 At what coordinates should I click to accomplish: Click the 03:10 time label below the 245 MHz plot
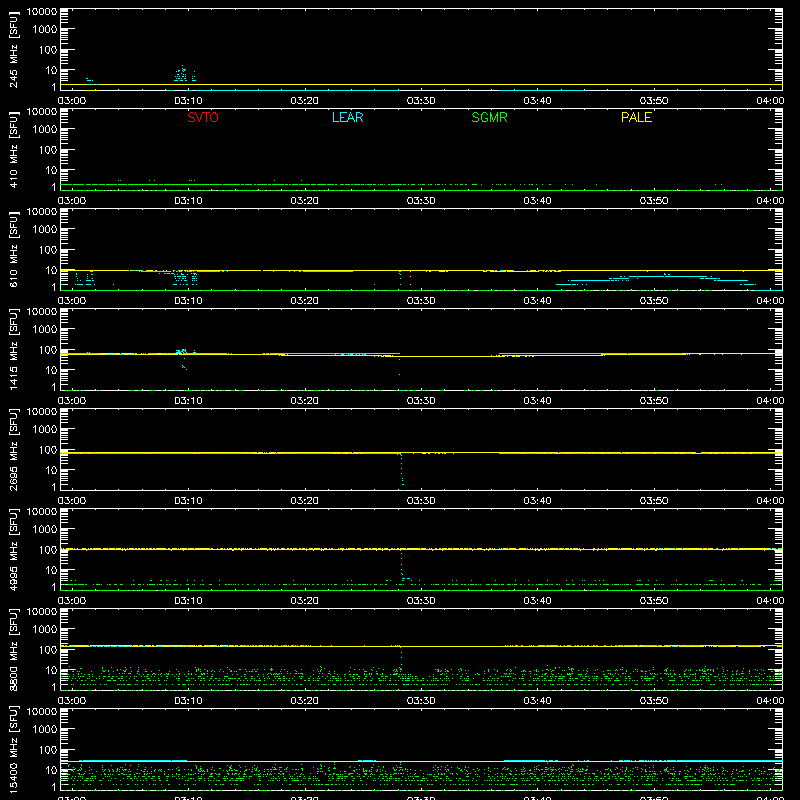point(188,101)
